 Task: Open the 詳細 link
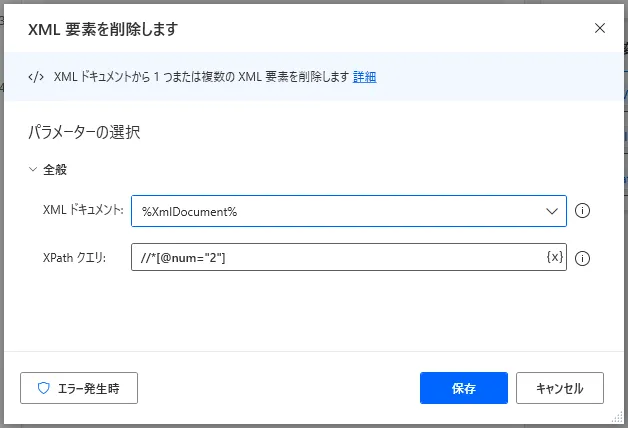[x=364, y=76]
